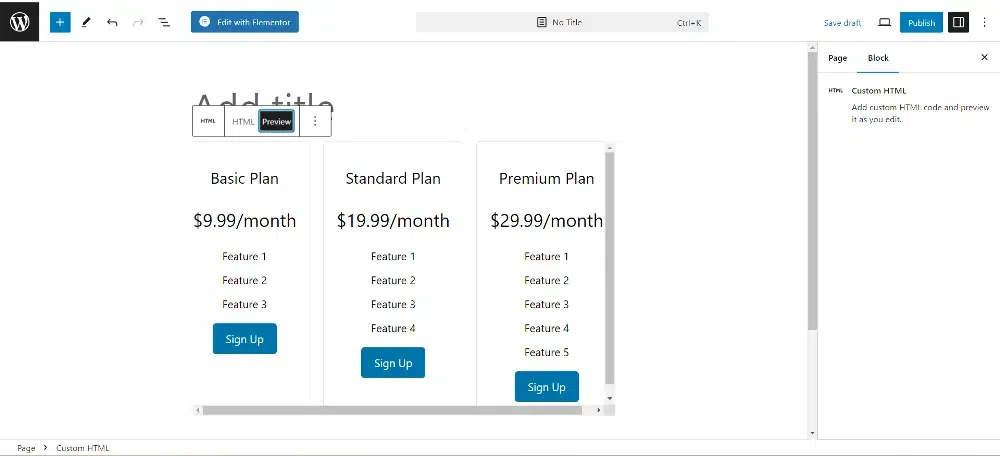This screenshot has width=1000, height=456.
Task: Click the Save draft link
Action: (x=842, y=22)
